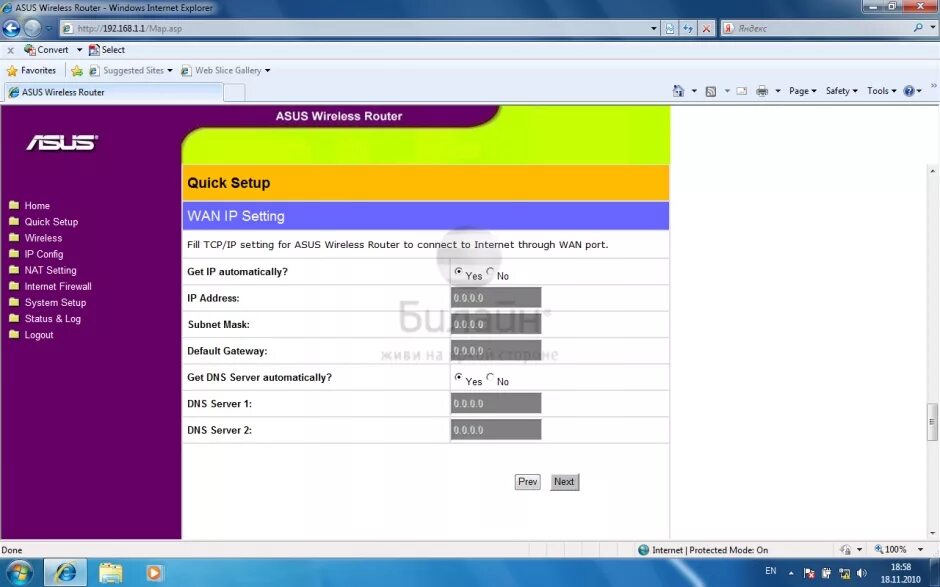Click the Print icon

[x=762, y=91]
